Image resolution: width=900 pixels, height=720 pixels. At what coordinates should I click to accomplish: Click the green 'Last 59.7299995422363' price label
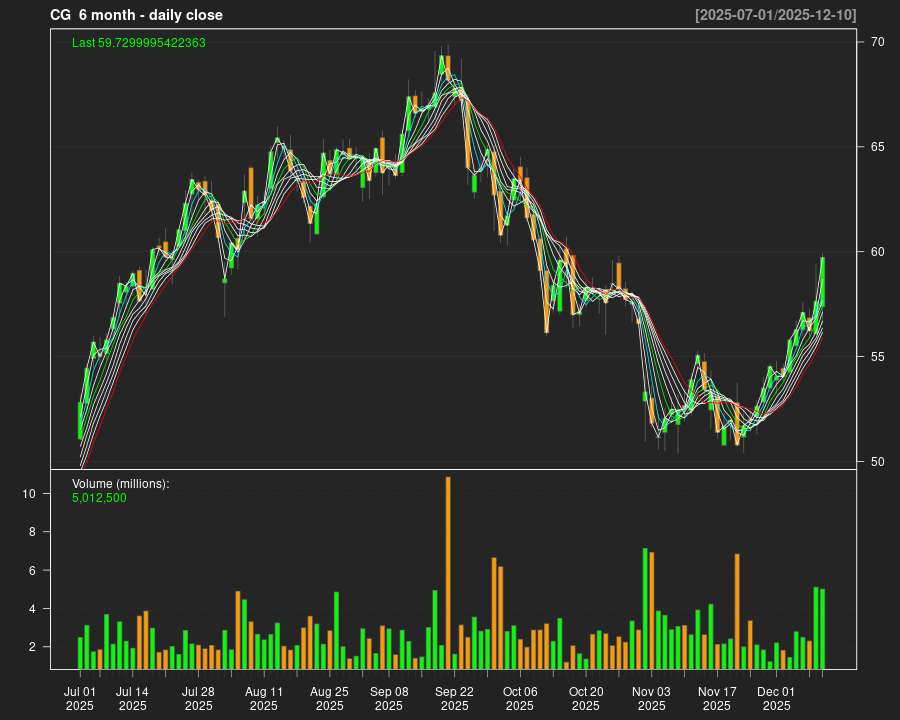139,43
